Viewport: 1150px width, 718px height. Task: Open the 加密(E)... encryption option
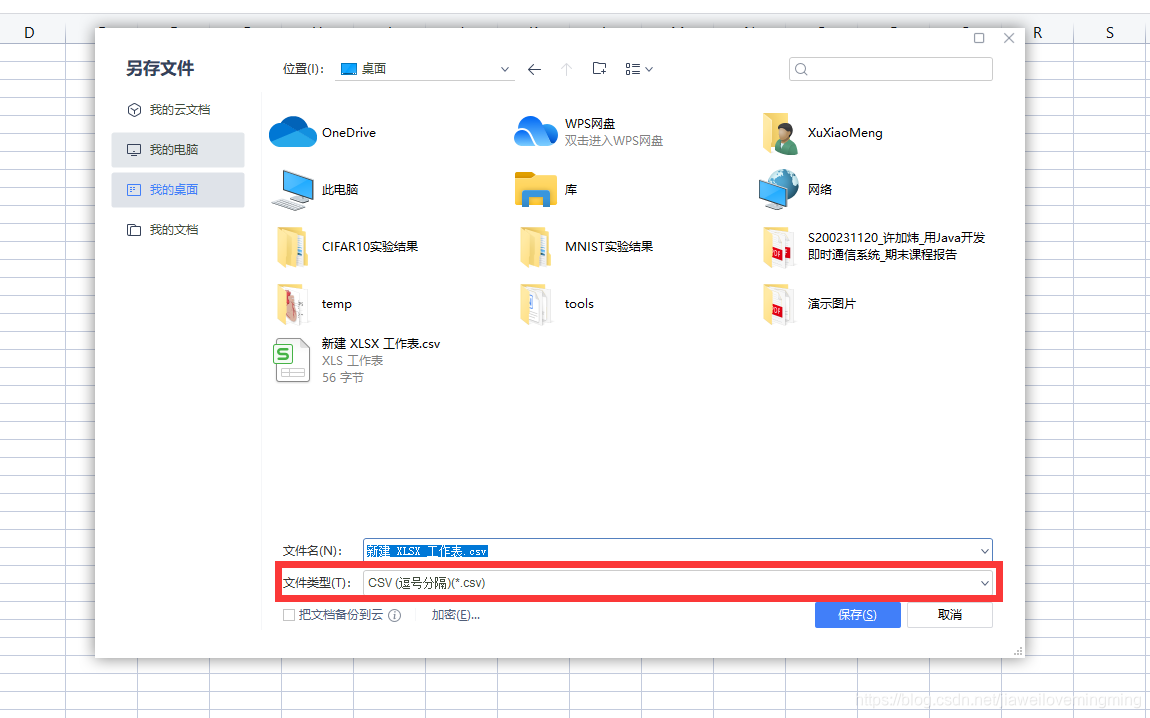455,615
